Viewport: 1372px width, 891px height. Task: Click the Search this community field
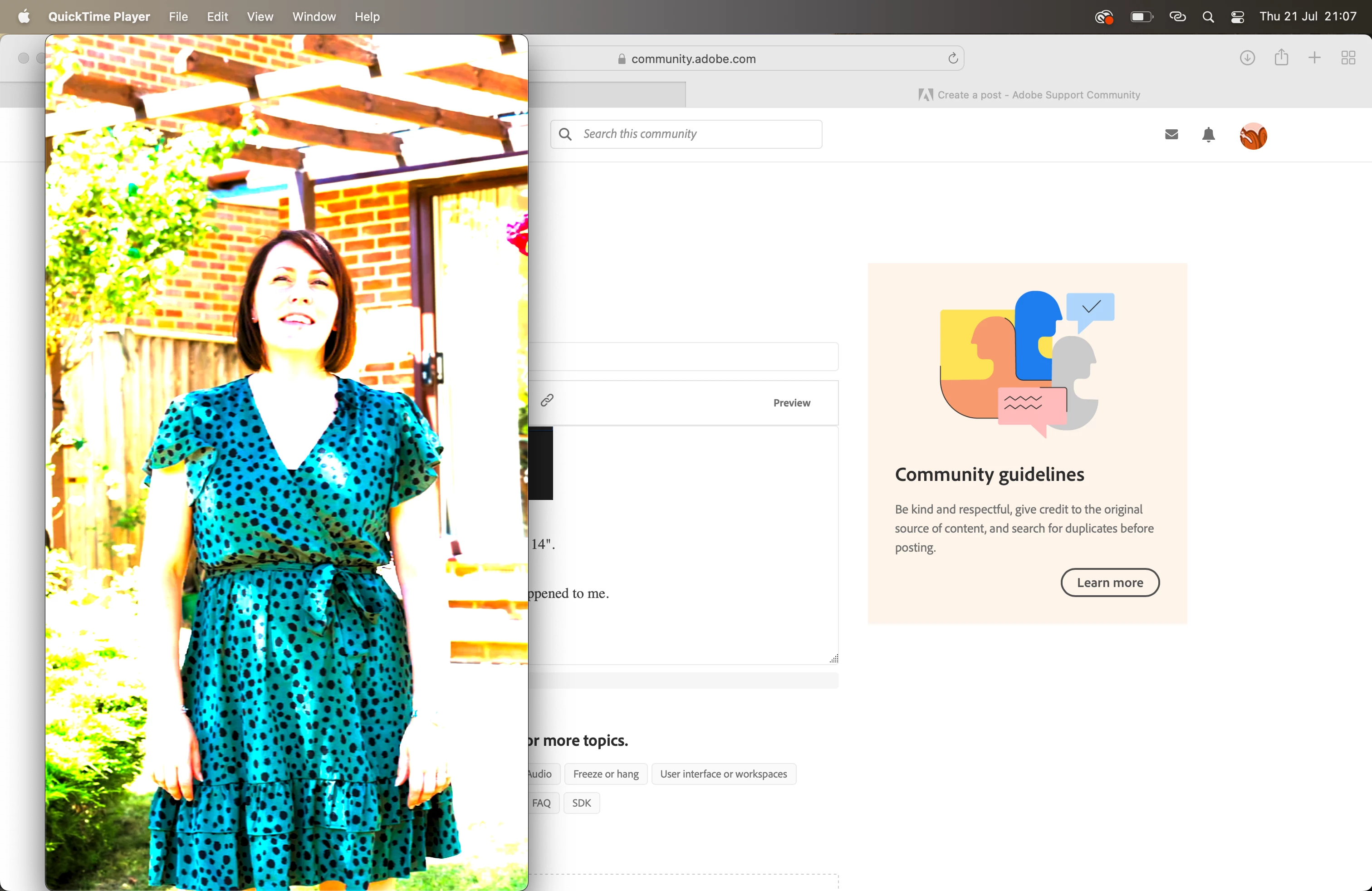pyautogui.click(x=686, y=134)
